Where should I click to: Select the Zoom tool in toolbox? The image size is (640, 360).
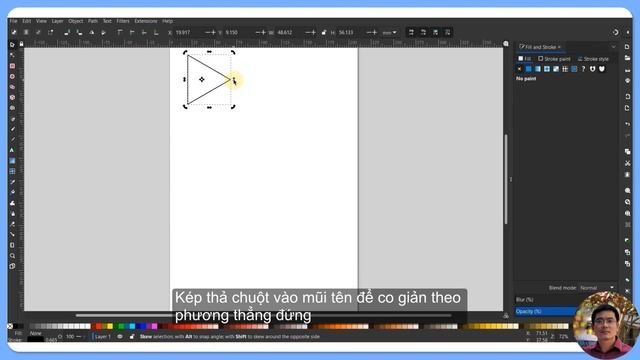(12, 256)
